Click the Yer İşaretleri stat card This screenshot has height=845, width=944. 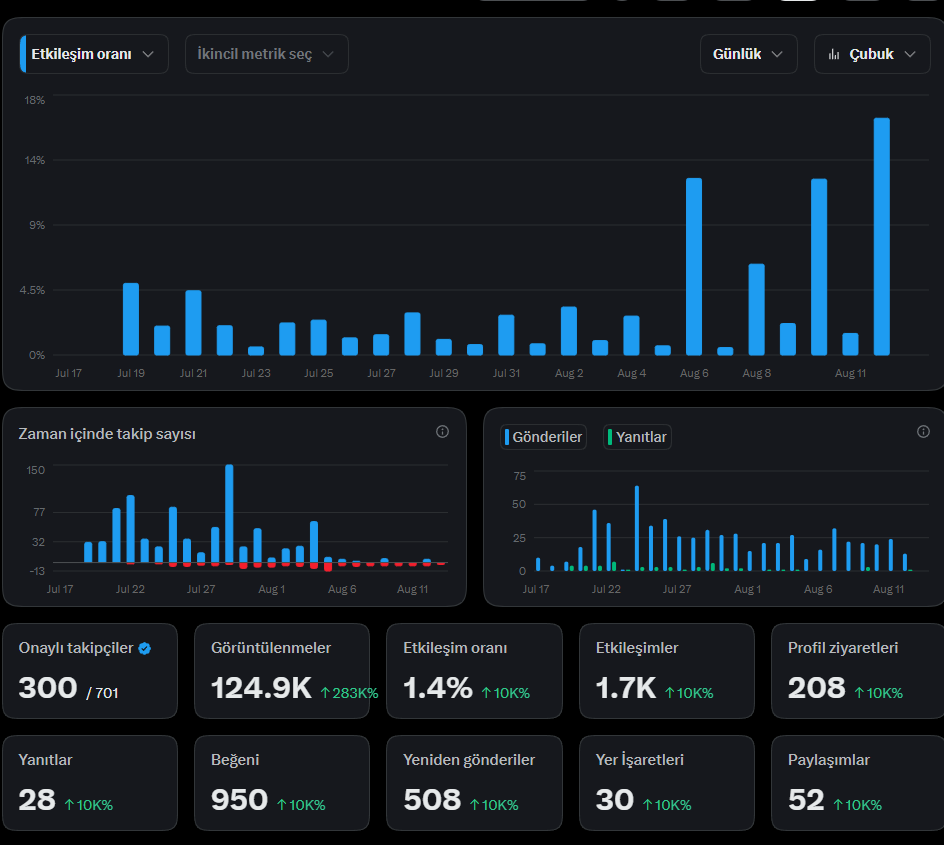click(666, 783)
